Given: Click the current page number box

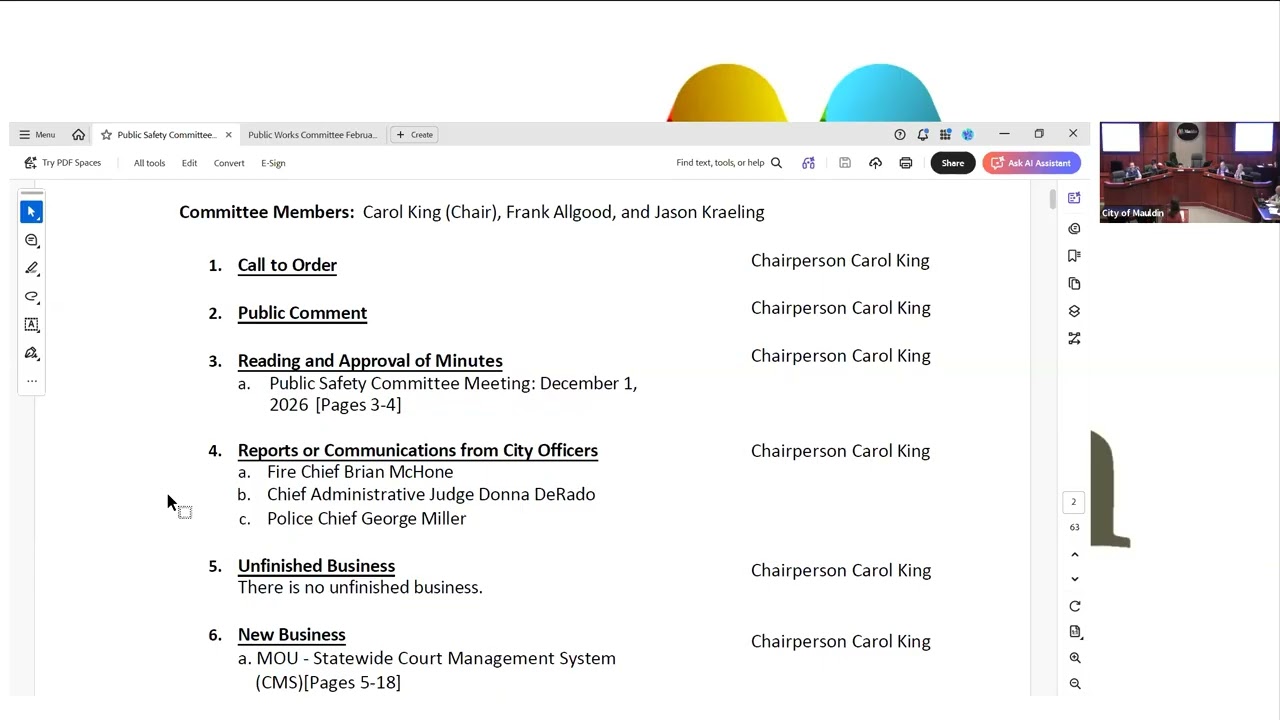Looking at the screenshot, I should [x=1074, y=502].
